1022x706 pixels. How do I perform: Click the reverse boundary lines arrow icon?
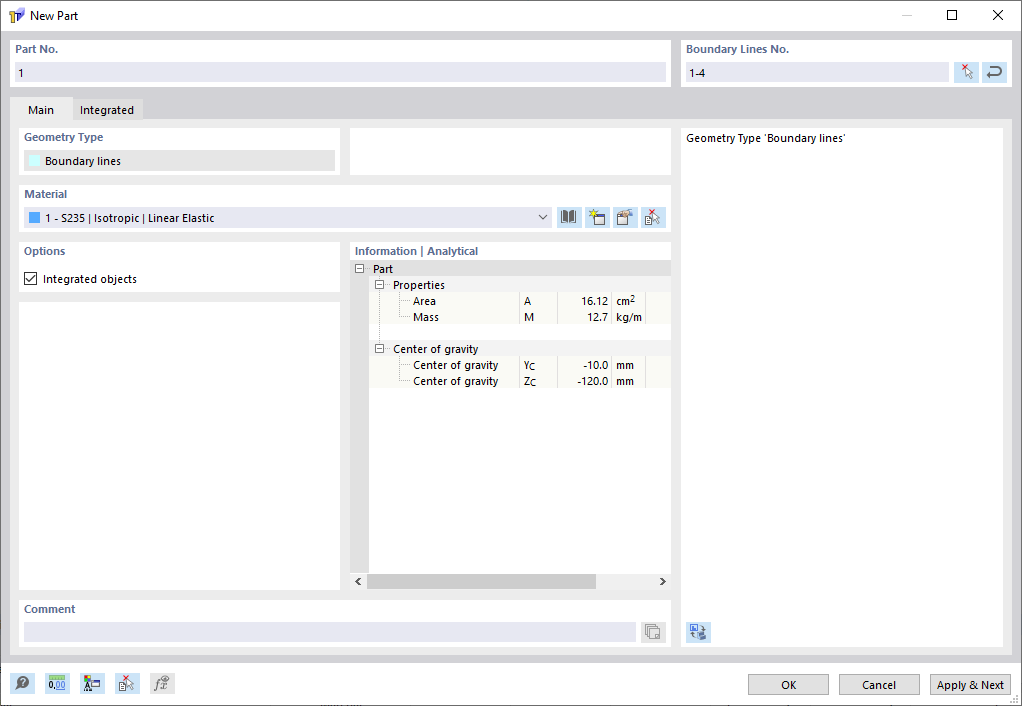click(x=994, y=72)
